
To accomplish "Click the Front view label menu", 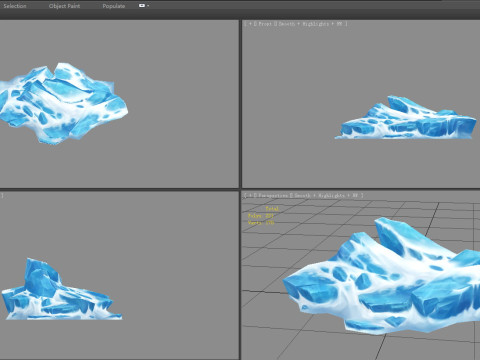I will (265, 24).
